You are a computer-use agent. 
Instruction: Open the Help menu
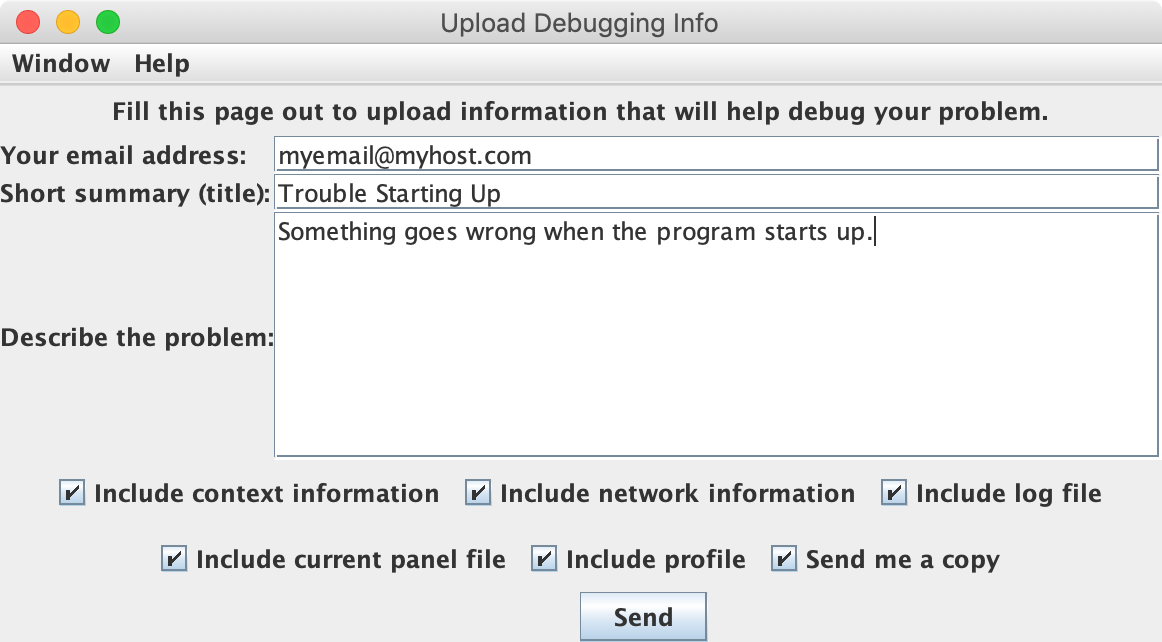coord(162,64)
